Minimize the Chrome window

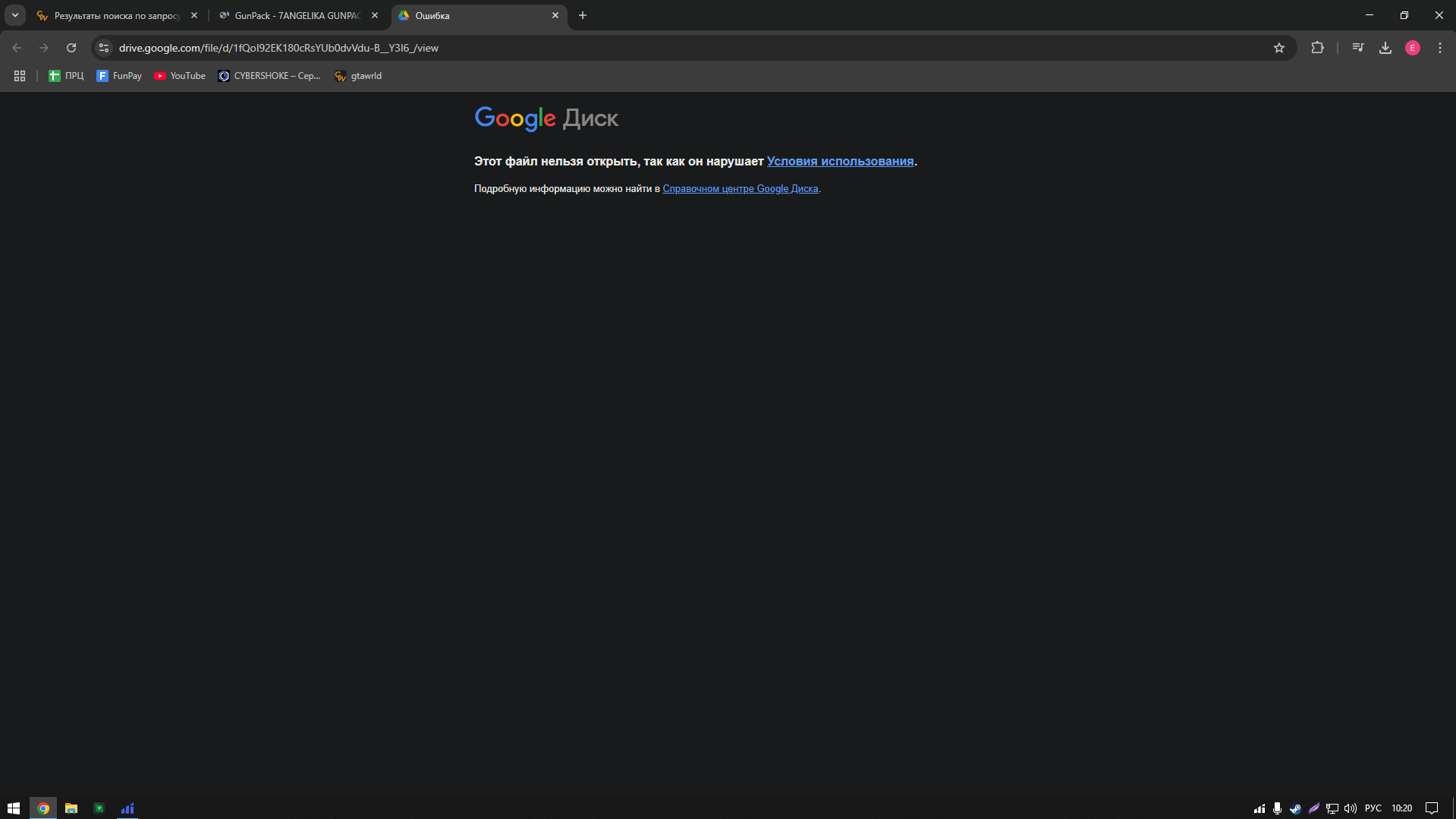point(1370,15)
